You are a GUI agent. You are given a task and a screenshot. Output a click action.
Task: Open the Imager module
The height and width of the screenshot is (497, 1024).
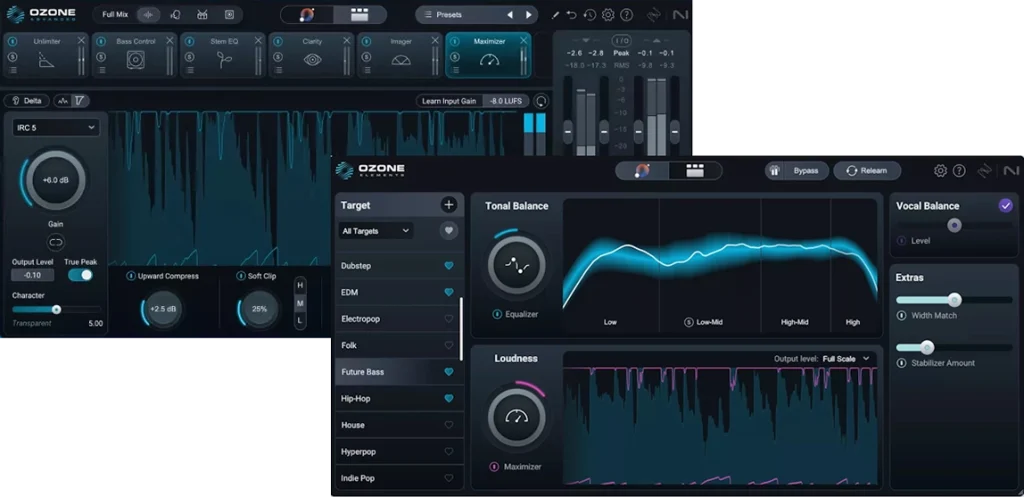point(401,59)
